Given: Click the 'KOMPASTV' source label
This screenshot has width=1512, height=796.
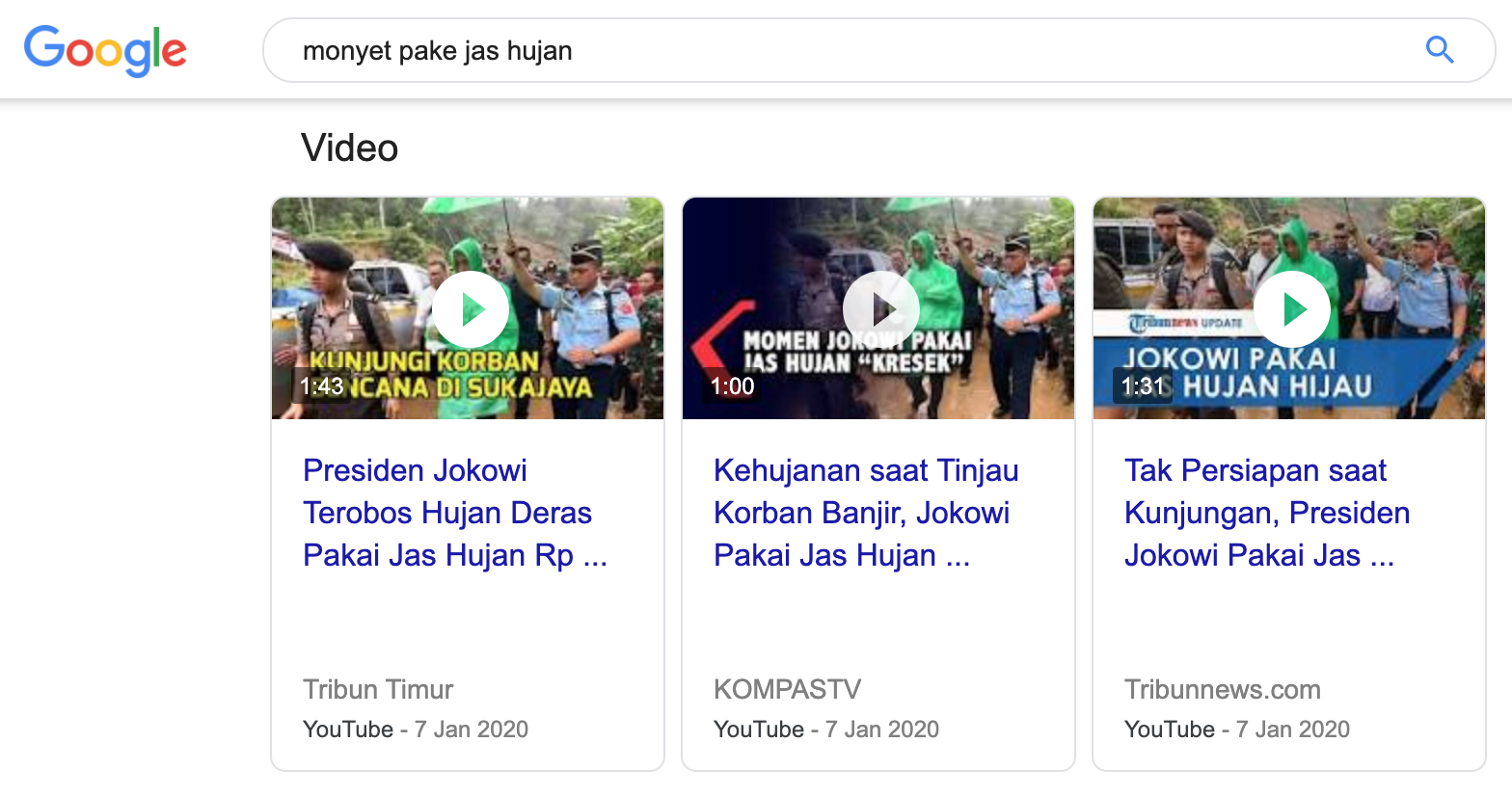Looking at the screenshot, I should [788, 689].
